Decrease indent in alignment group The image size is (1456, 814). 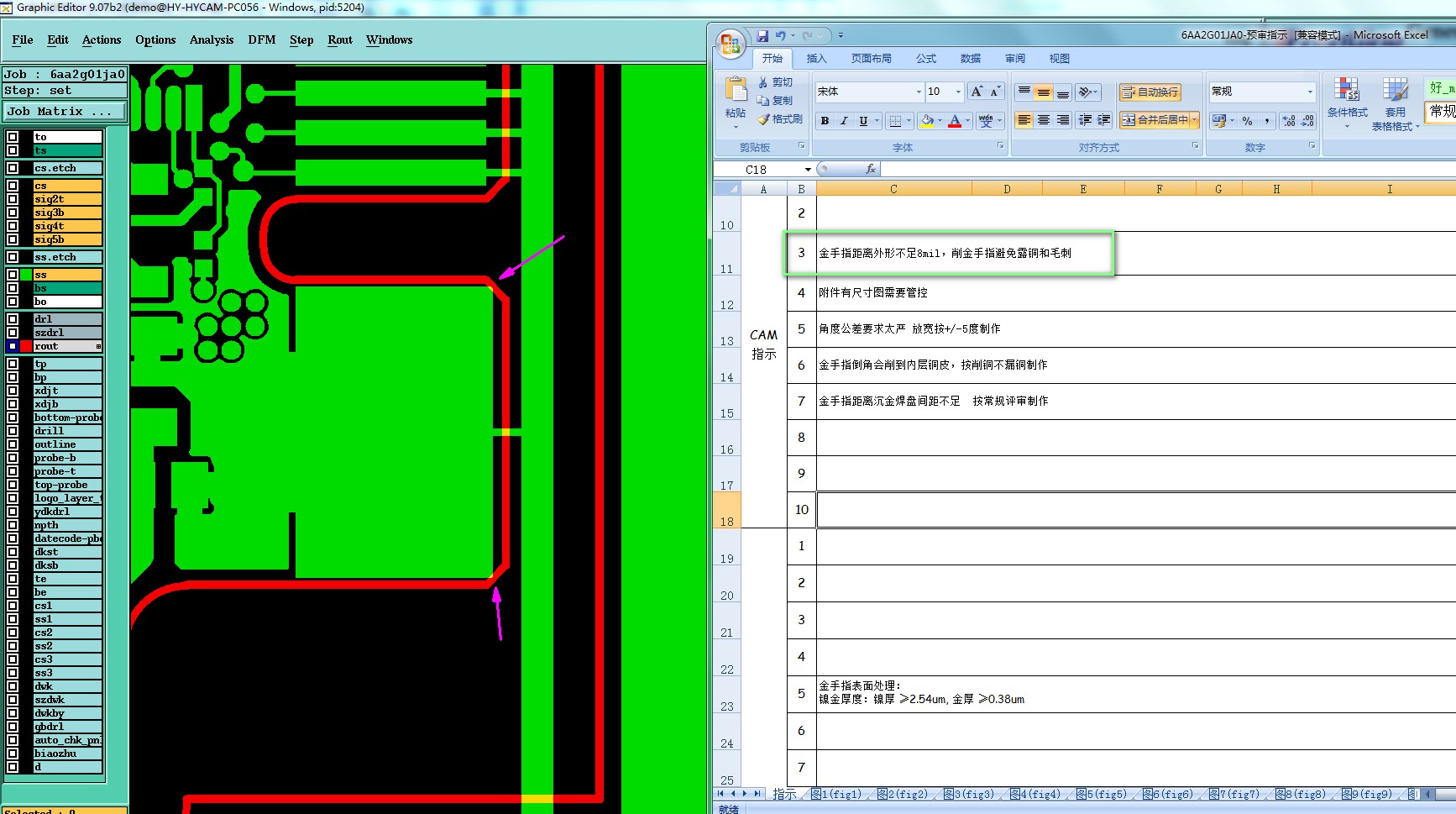pyautogui.click(x=1085, y=120)
